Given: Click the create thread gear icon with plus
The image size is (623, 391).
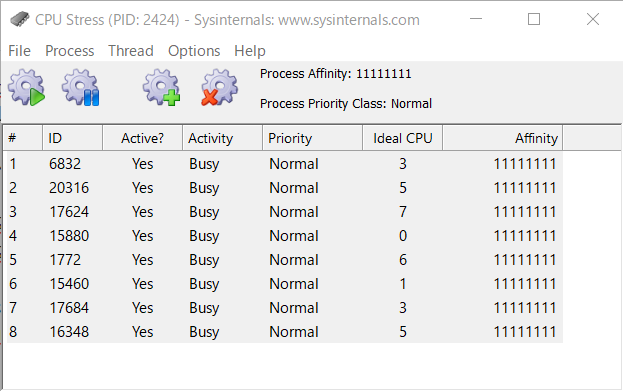Looking at the screenshot, I should 162,87.
